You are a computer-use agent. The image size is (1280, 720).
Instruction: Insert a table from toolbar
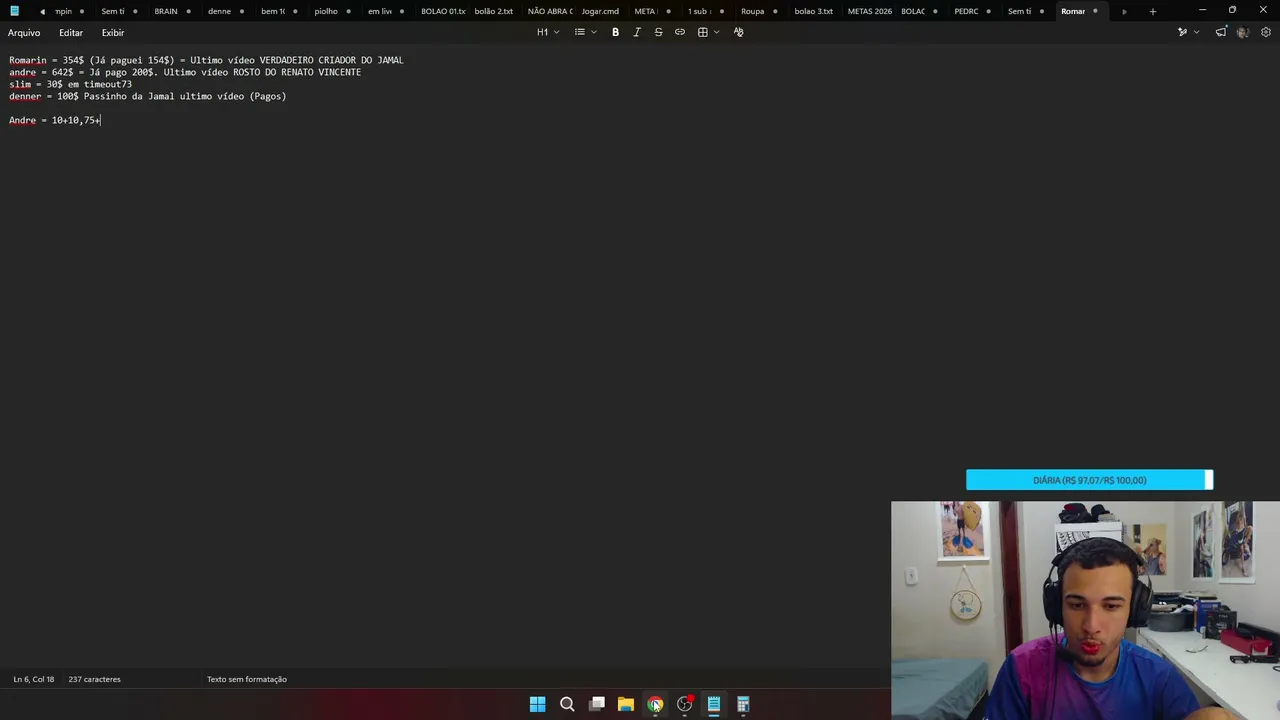703,32
